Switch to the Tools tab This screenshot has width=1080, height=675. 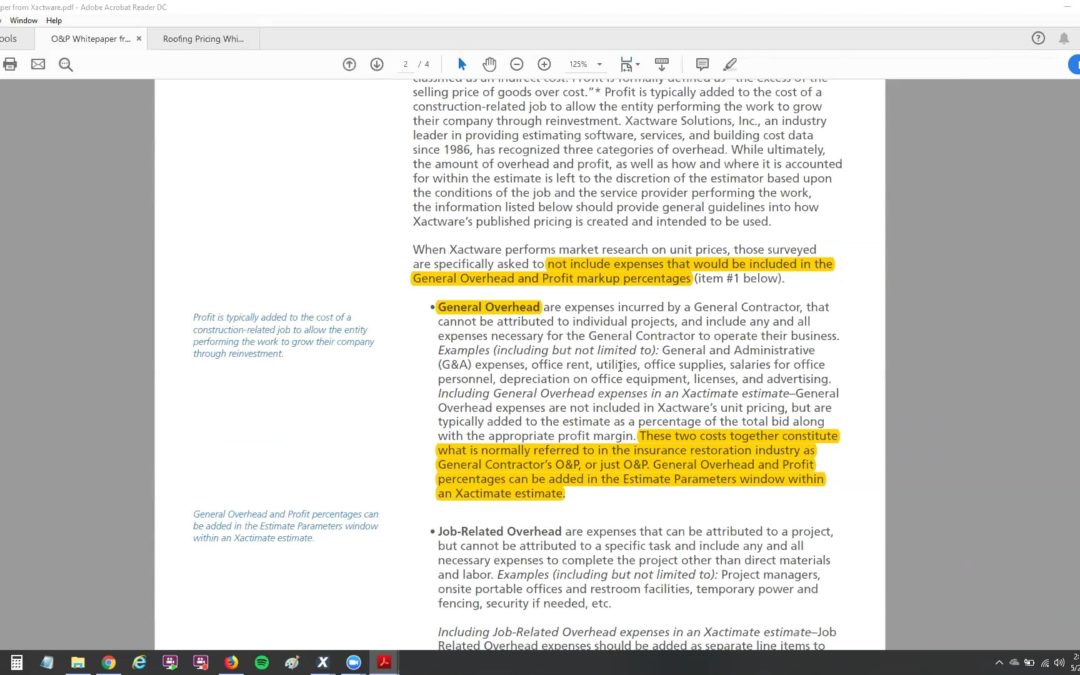[8, 39]
